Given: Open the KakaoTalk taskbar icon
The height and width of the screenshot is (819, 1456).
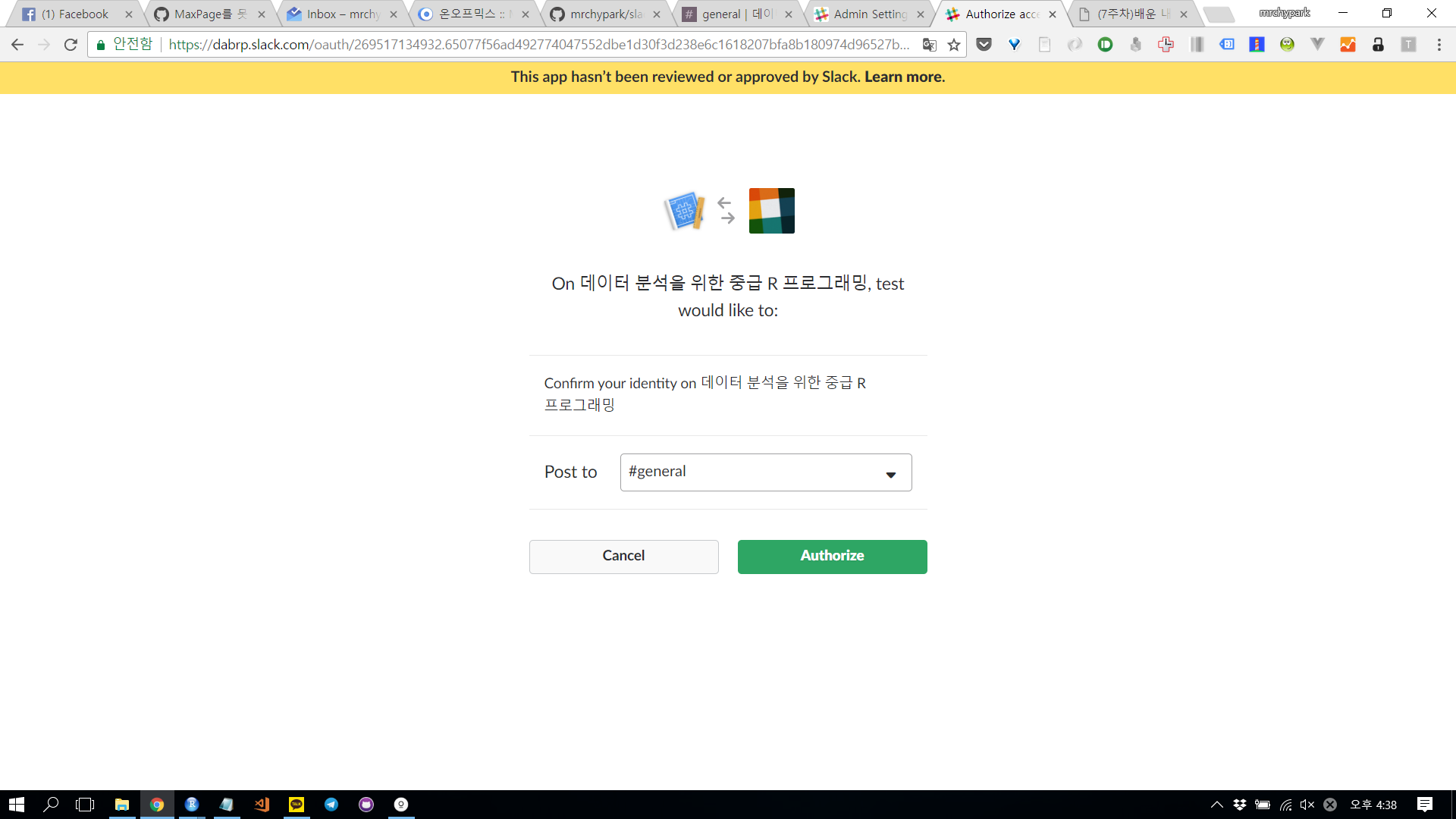Looking at the screenshot, I should [x=297, y=805].
